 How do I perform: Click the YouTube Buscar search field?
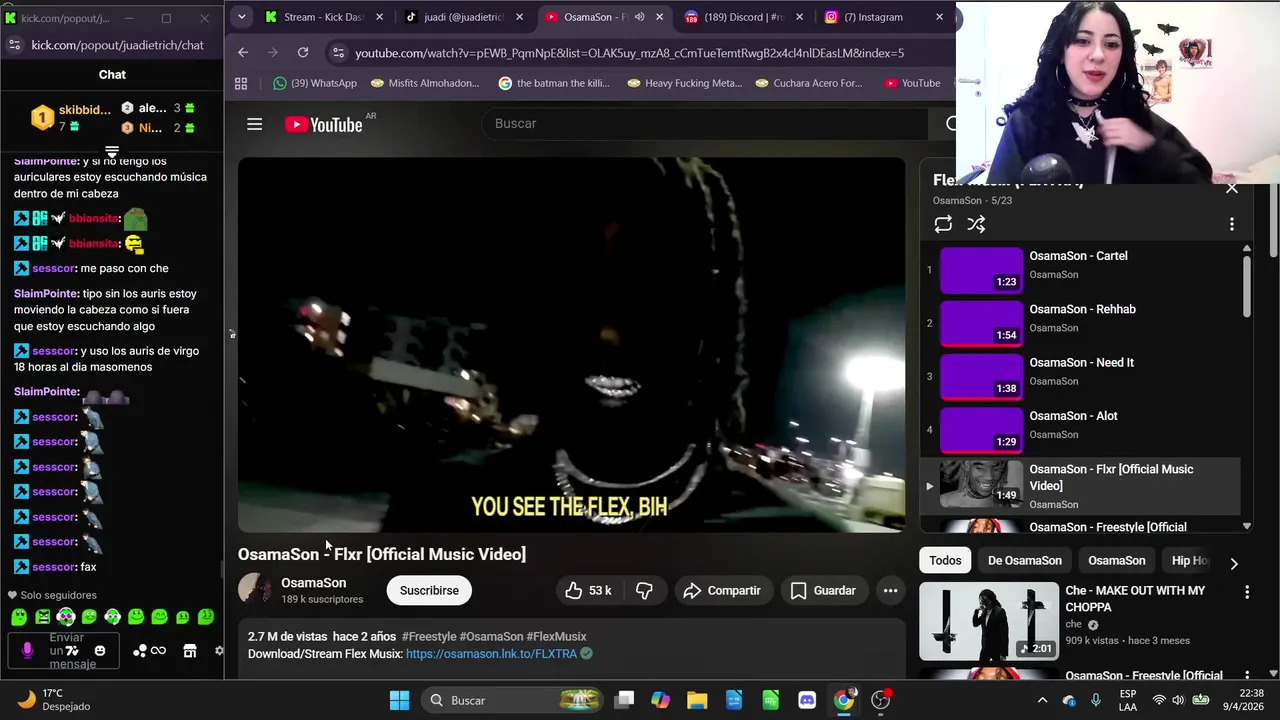pos(705,124)
